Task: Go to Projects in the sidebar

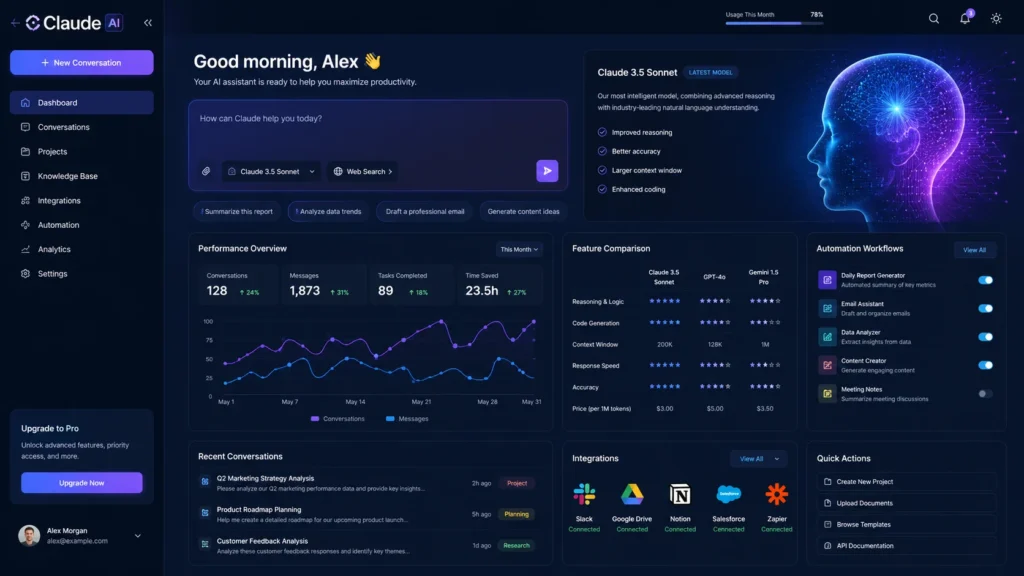Action: (82, 152)
